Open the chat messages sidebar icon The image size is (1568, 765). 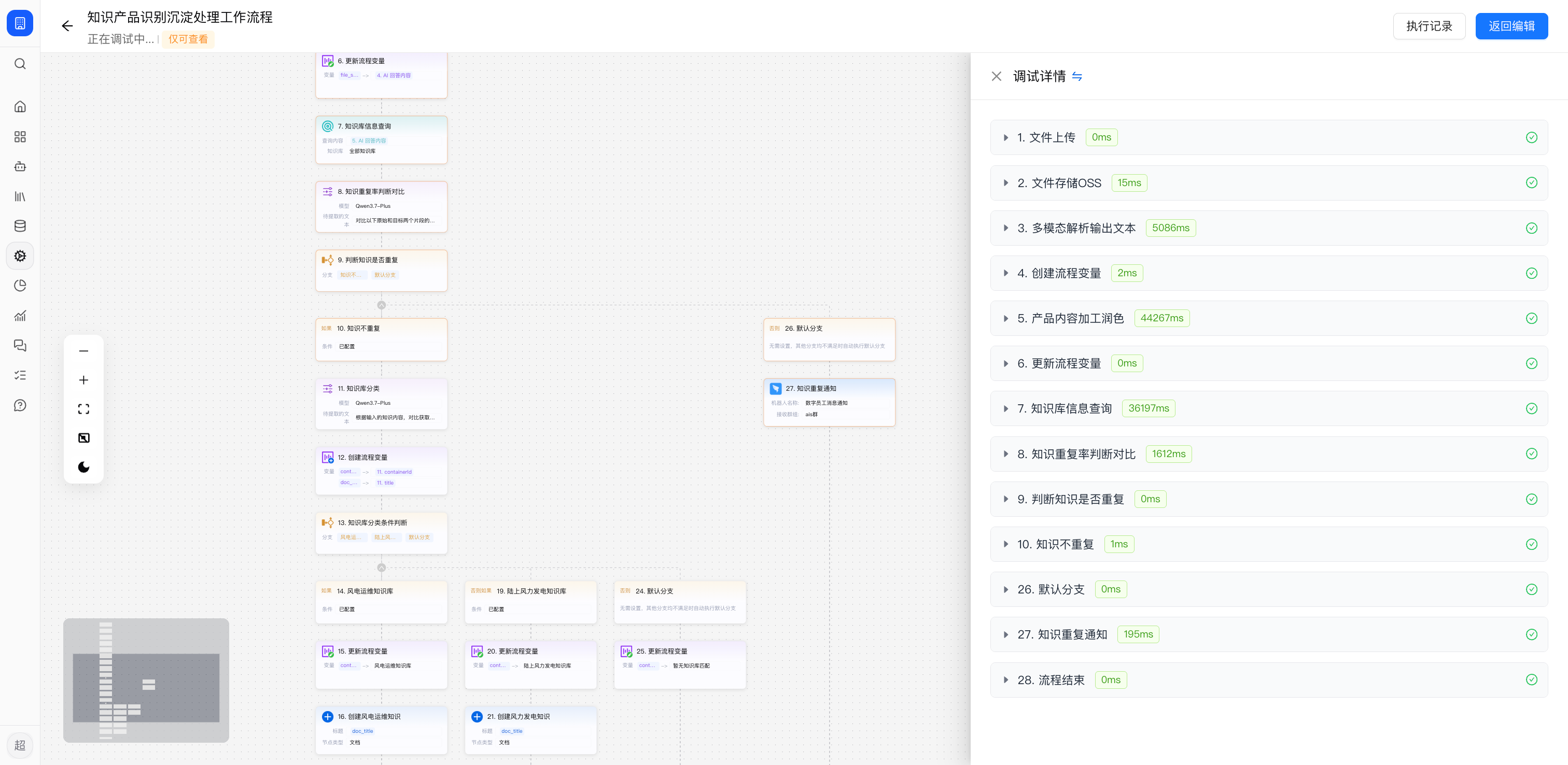click(x=20, y=345)
